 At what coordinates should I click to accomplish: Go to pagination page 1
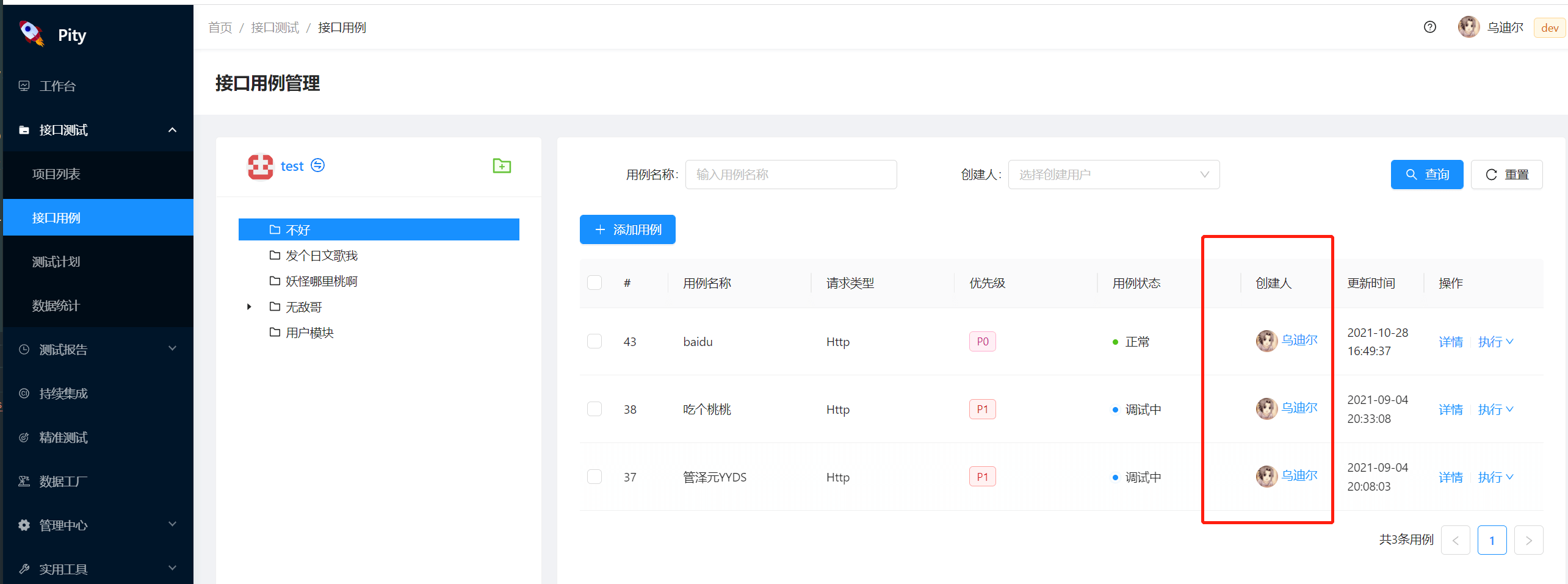[1492, 540]
